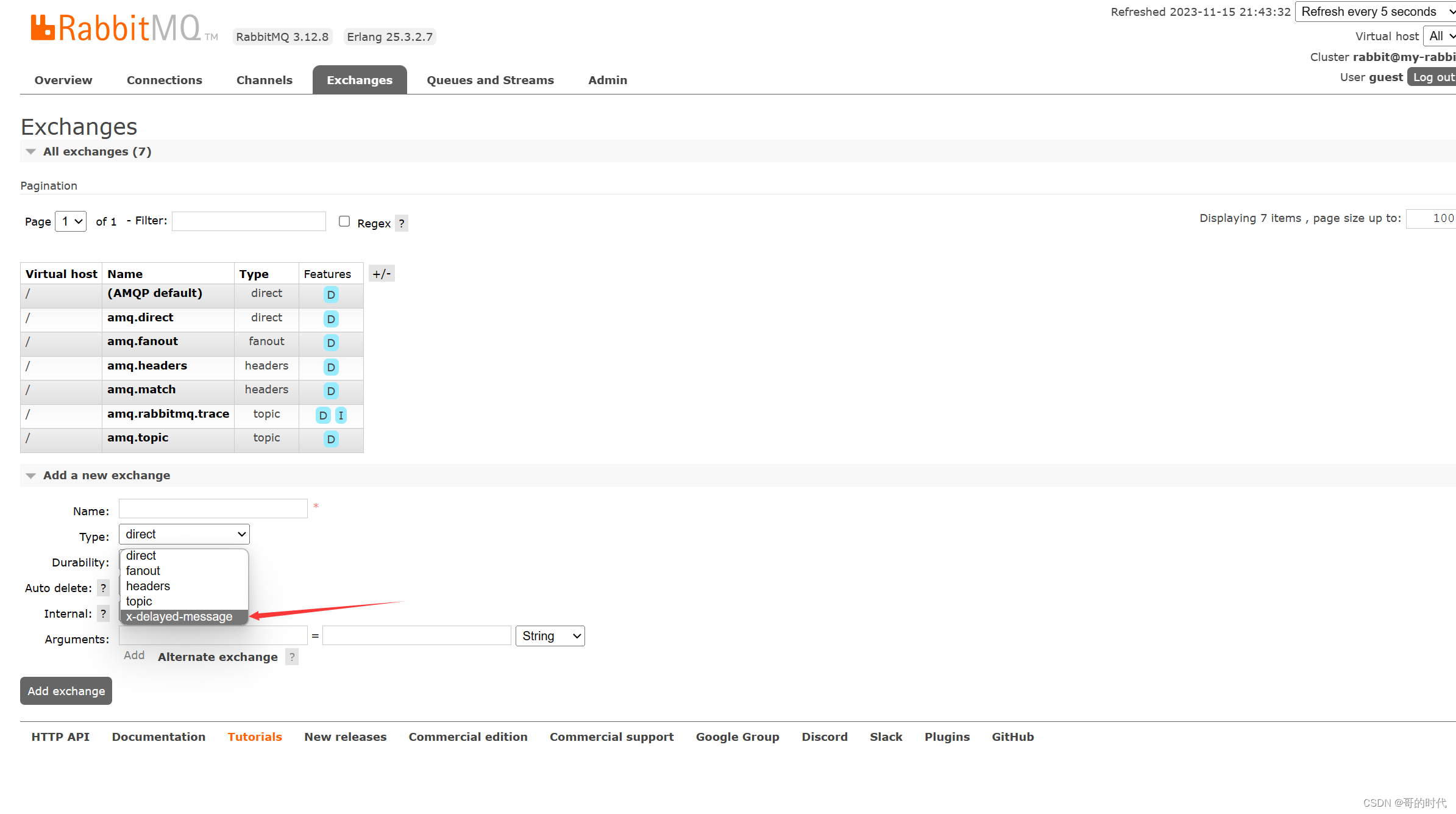This screenshot has height=814, width=1456.
Task: Enable the Regex filter checkbox
Action: (x=344, y=222)
